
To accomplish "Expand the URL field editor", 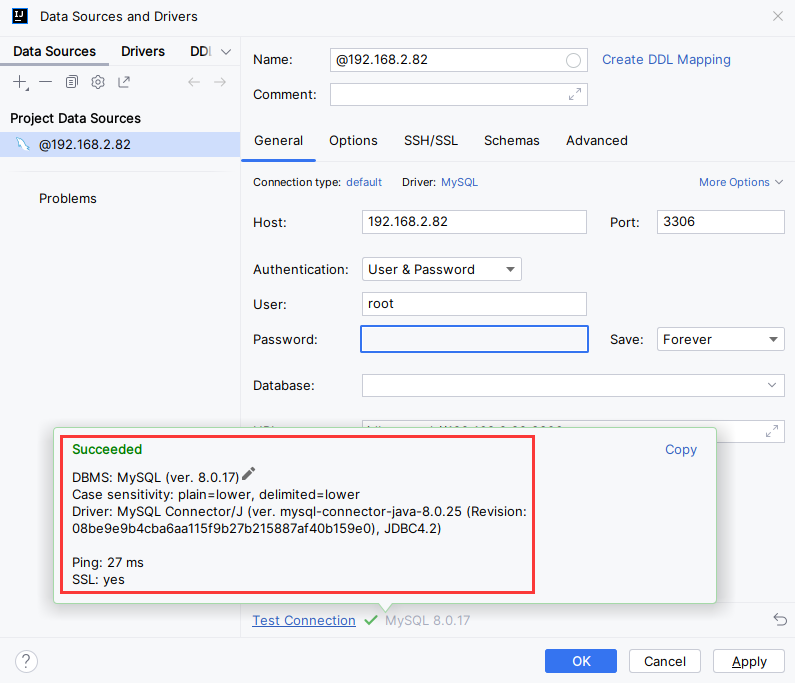I will tap(772, 431).
